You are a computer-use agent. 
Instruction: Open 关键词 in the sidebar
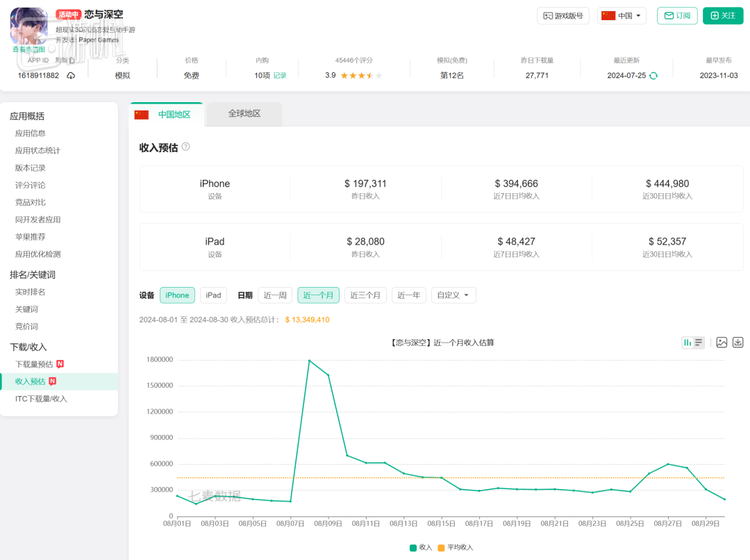26,309
